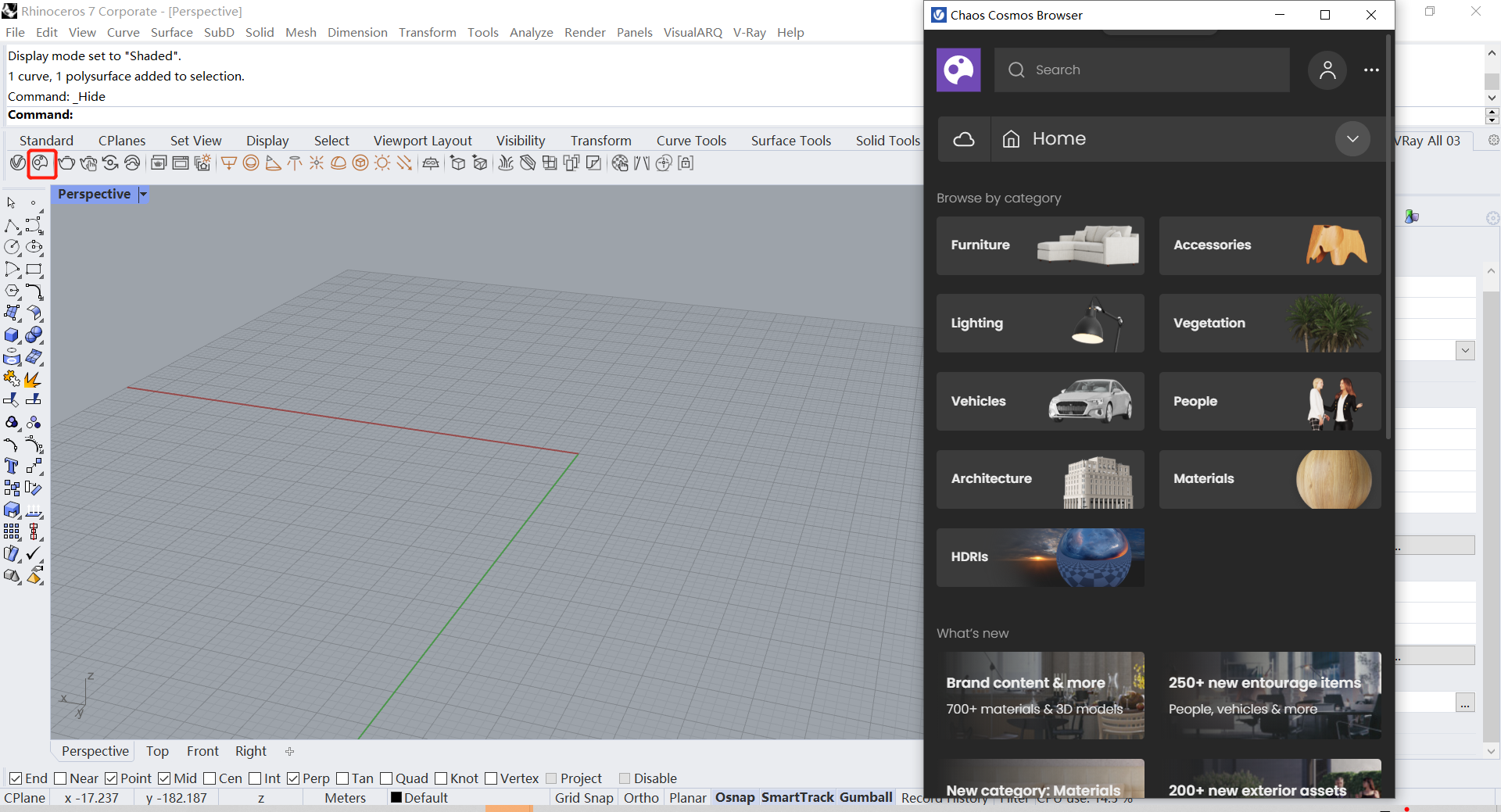Toggle Grid Snap in status bar
The height and width of the screenshot is (812, 1501).
(x=584, y=798)
